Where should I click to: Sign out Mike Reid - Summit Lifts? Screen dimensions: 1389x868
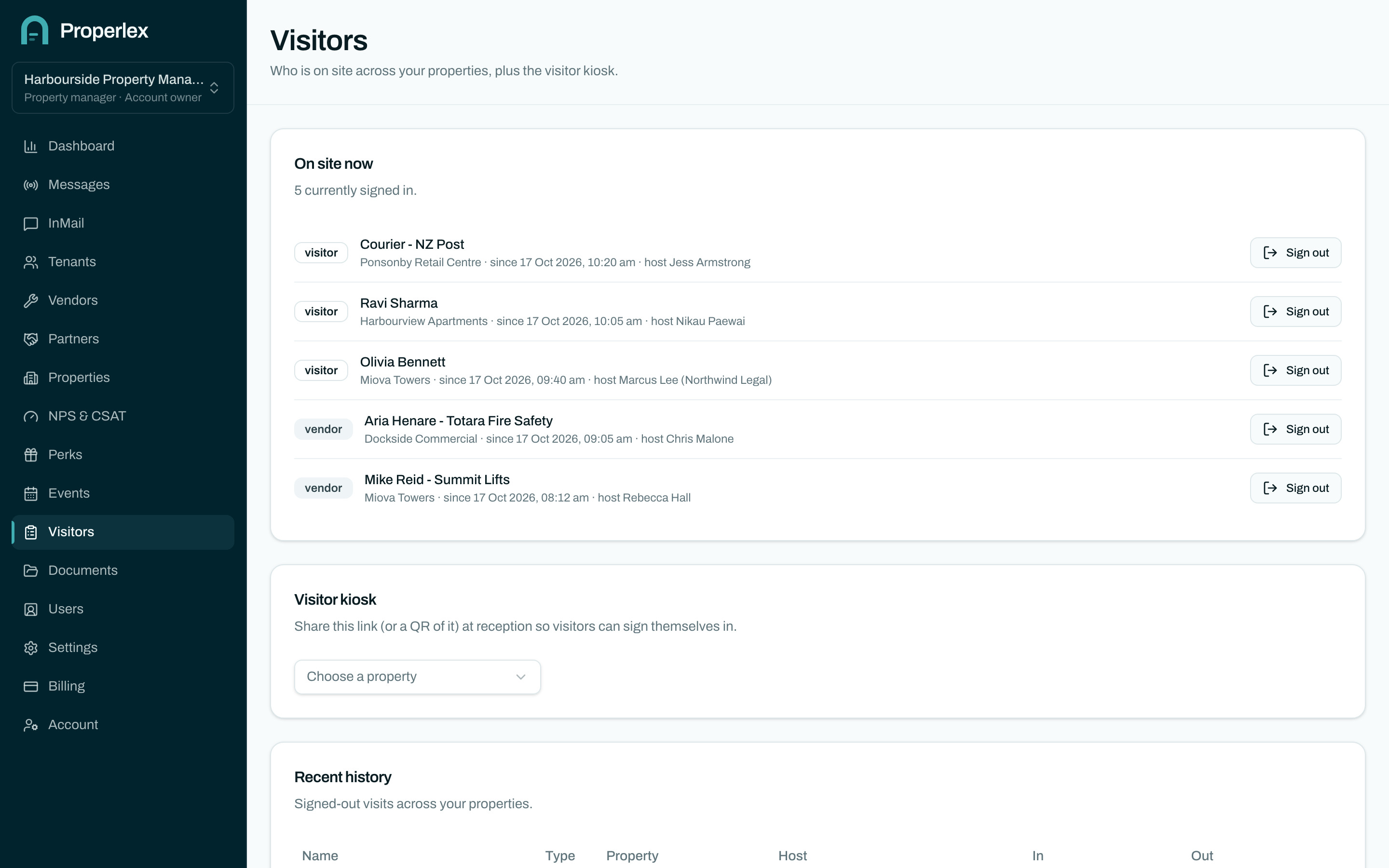coord(1295,488)
